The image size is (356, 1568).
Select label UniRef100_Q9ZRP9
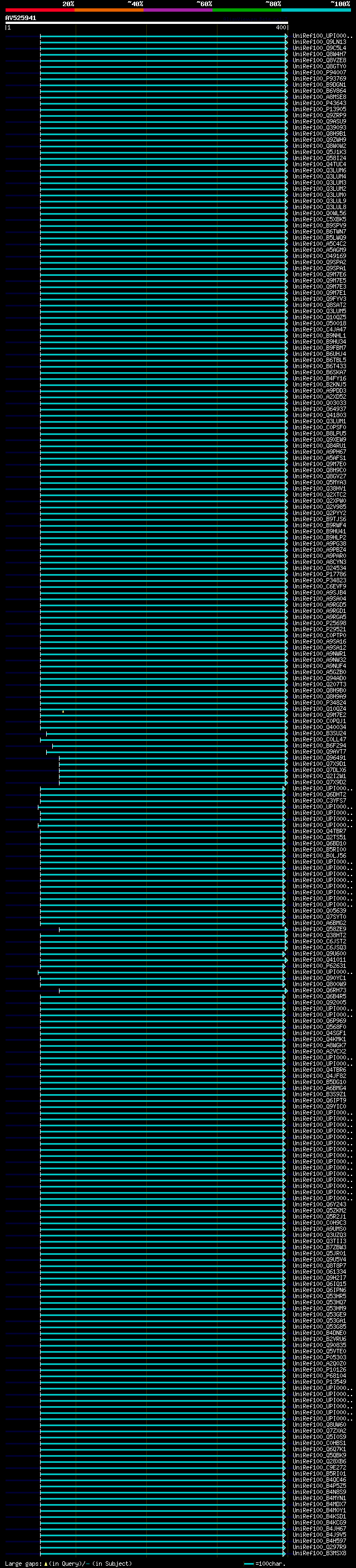click(x=319, y=115)
